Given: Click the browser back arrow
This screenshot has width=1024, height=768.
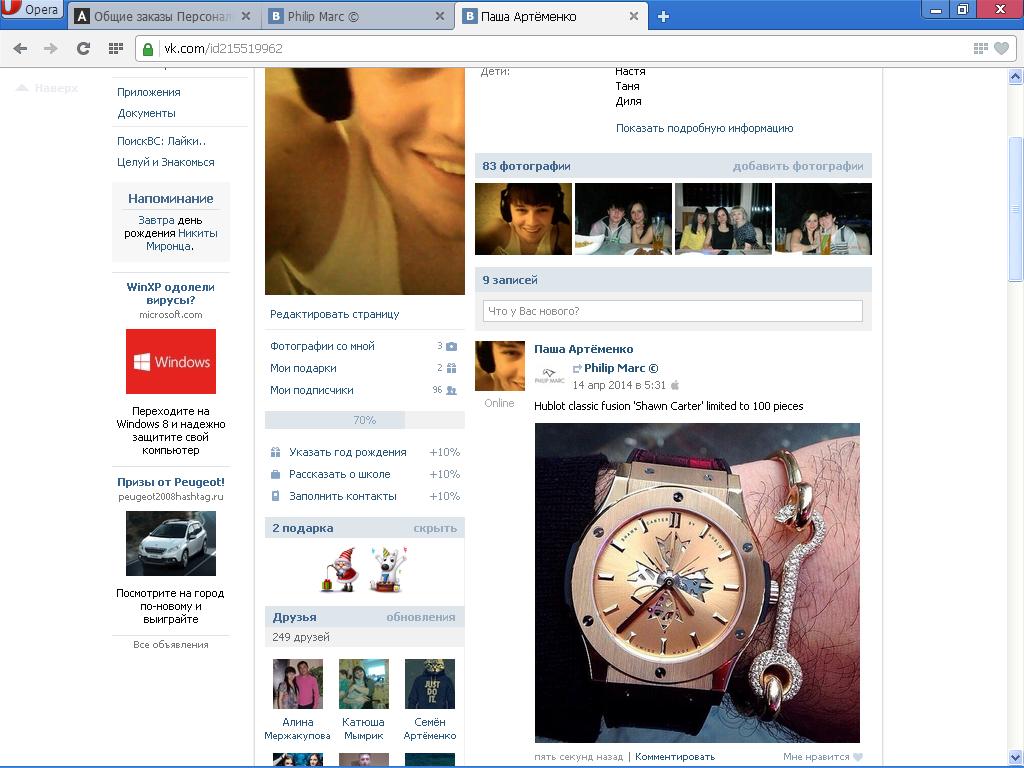Looking at the screenshot, I should tap(20, 48).
